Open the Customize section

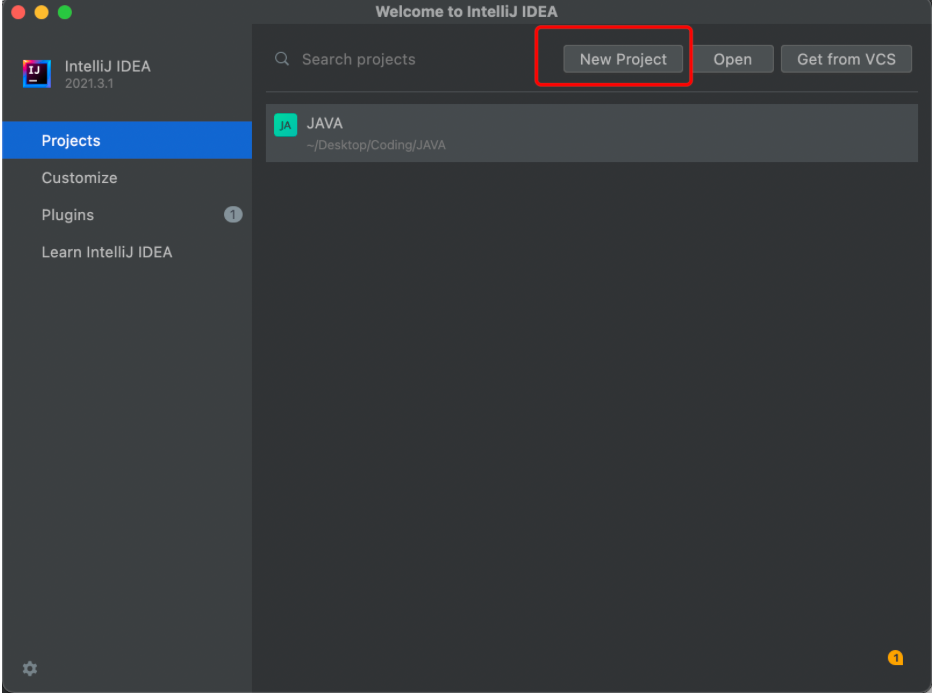pyautogui.click(x=127, y=178)
